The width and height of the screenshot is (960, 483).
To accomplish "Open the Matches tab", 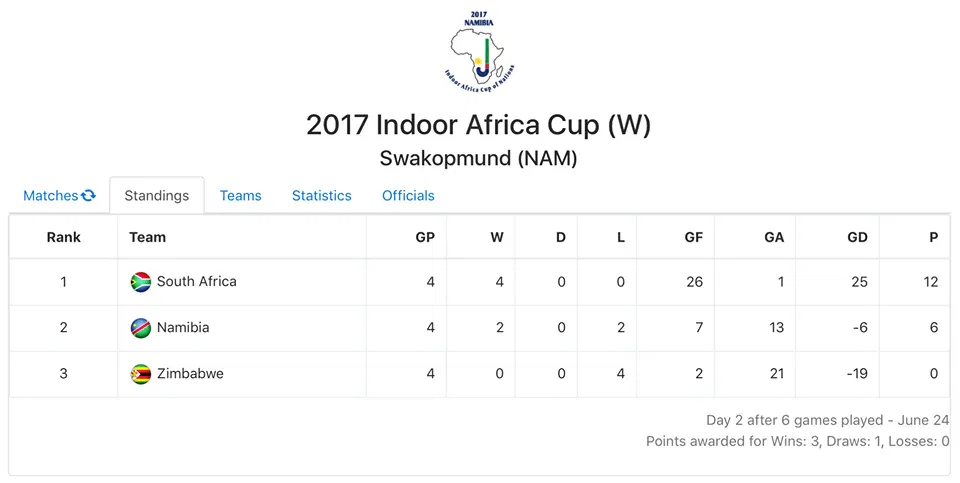I will [x=50, y=196].
